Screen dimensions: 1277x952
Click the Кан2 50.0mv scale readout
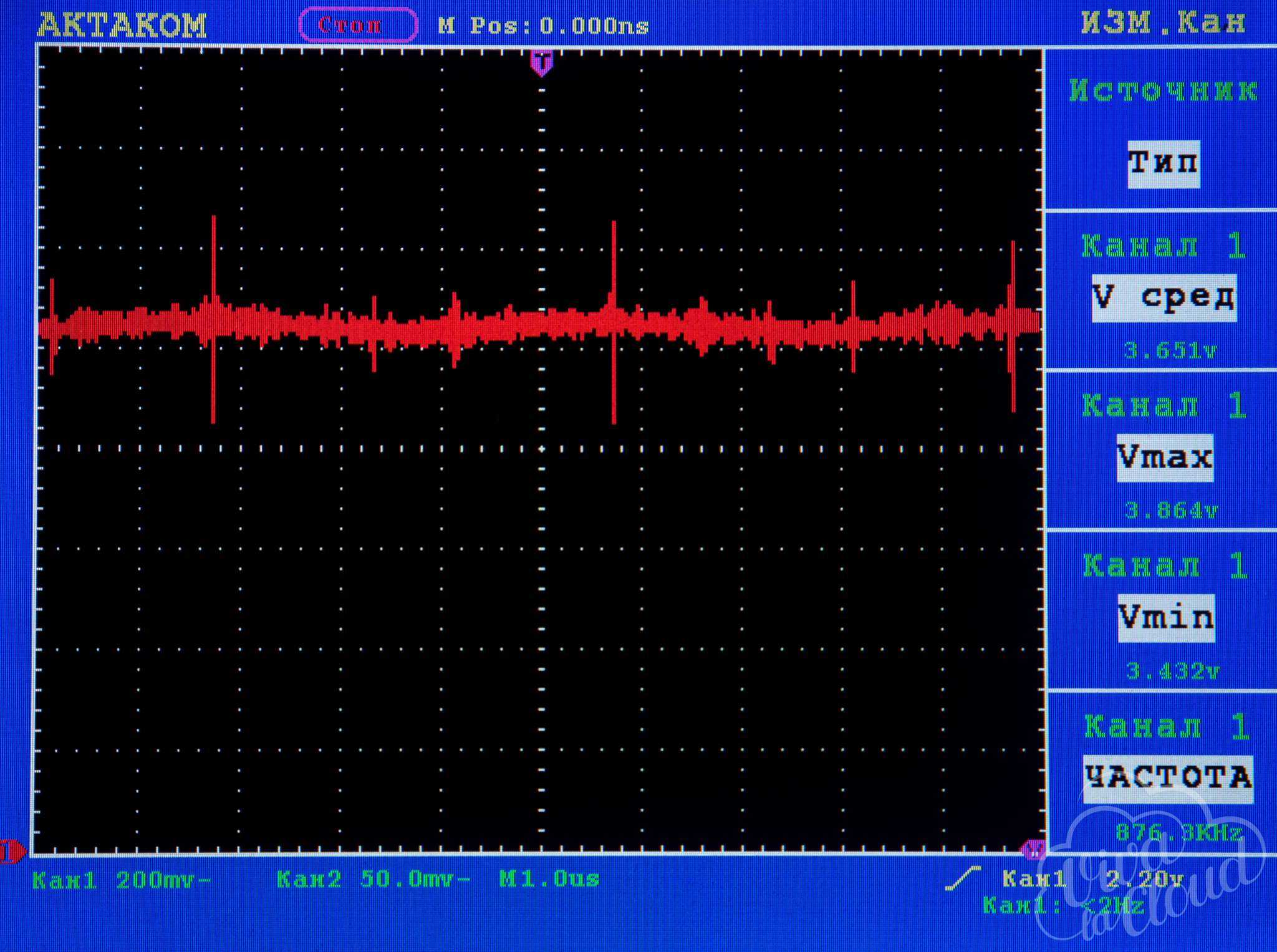(373, 880)
